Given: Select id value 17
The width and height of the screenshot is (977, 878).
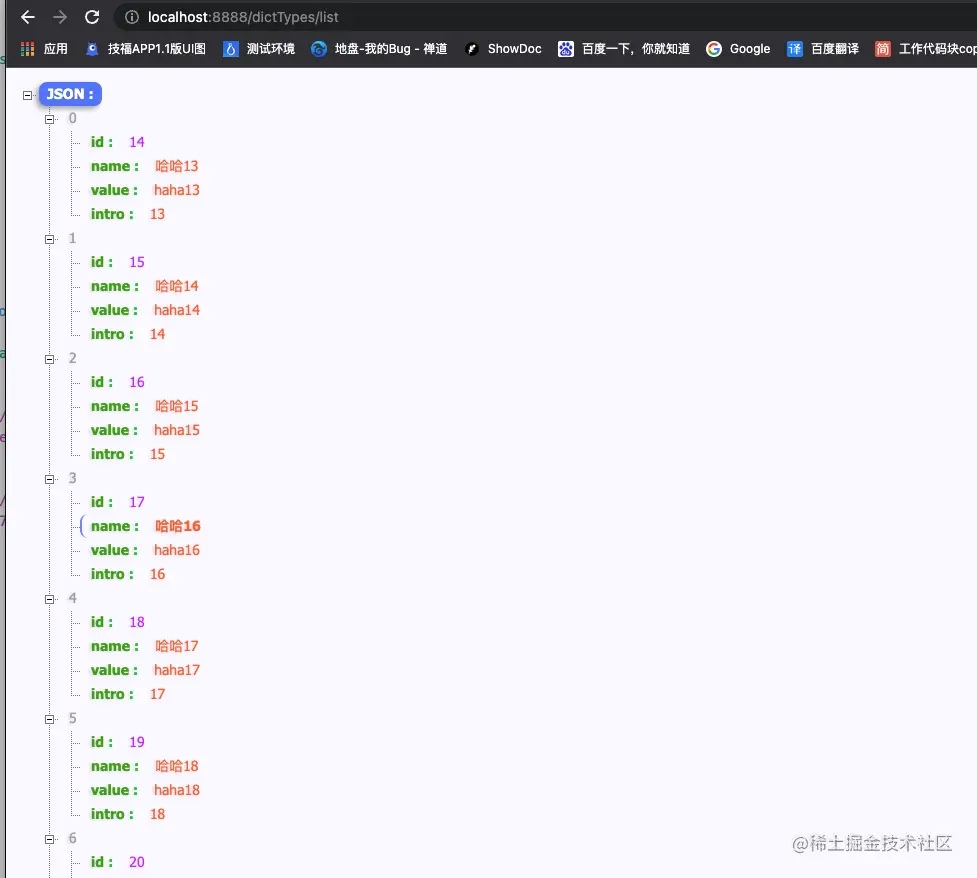Looking at the screenshot, I should (136, 502).
